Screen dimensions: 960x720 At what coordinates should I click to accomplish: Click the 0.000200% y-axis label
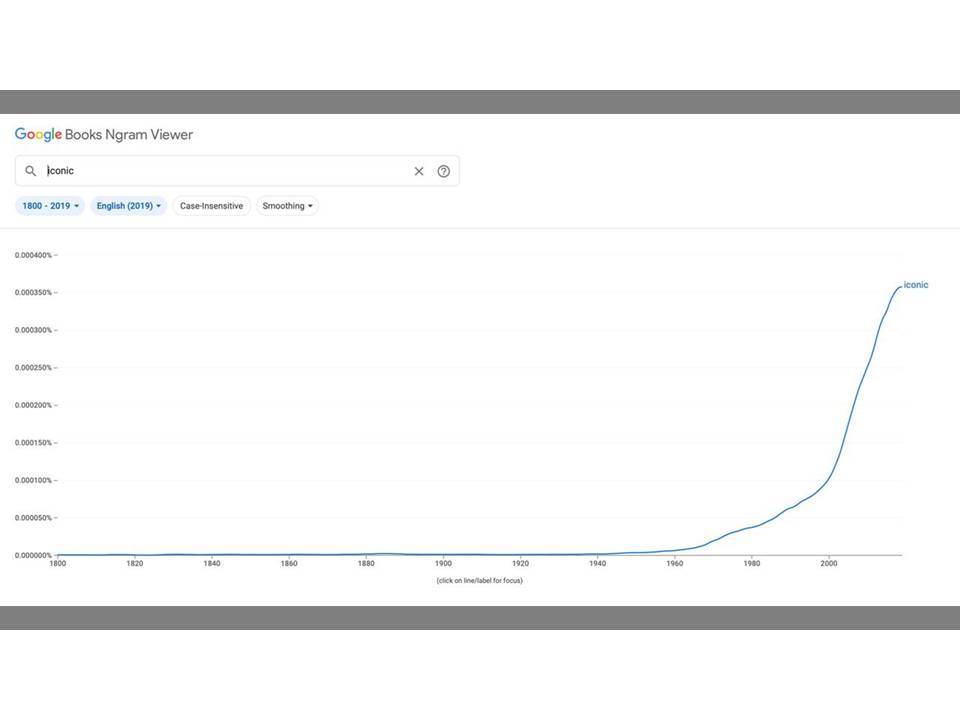[33, 405]
